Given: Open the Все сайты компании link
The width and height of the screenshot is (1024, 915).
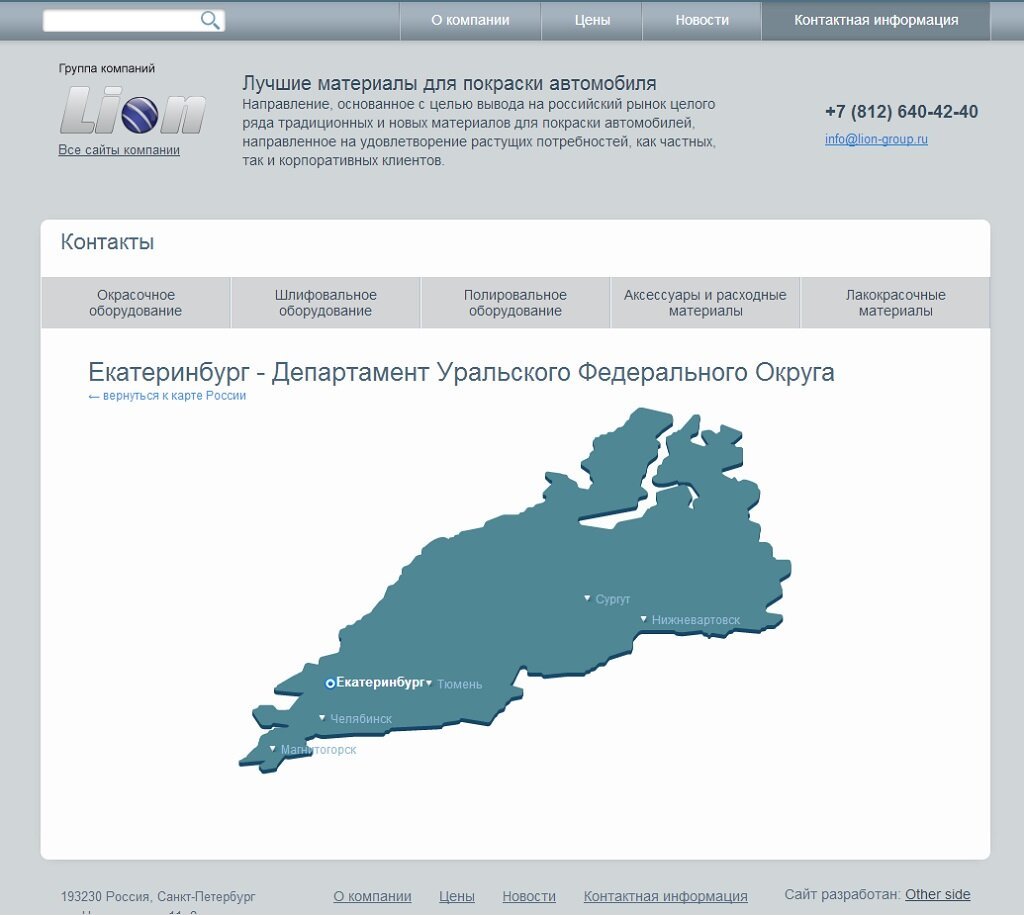Looking at the screenshot, I should coord(119,150).
